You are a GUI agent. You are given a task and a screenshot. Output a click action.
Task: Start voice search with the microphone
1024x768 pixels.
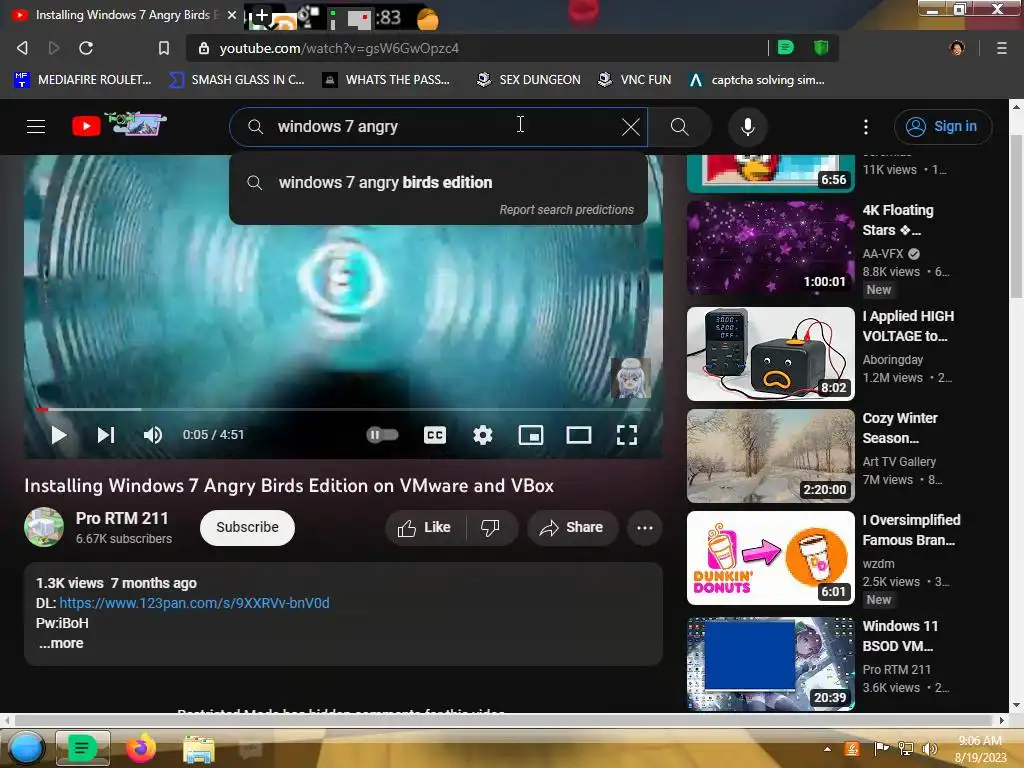748,127
